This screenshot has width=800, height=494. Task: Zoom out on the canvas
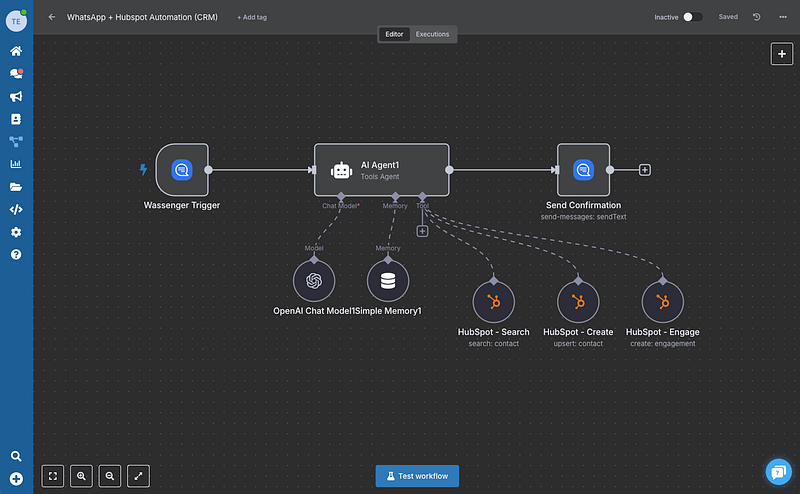click(x=110, y=475)
